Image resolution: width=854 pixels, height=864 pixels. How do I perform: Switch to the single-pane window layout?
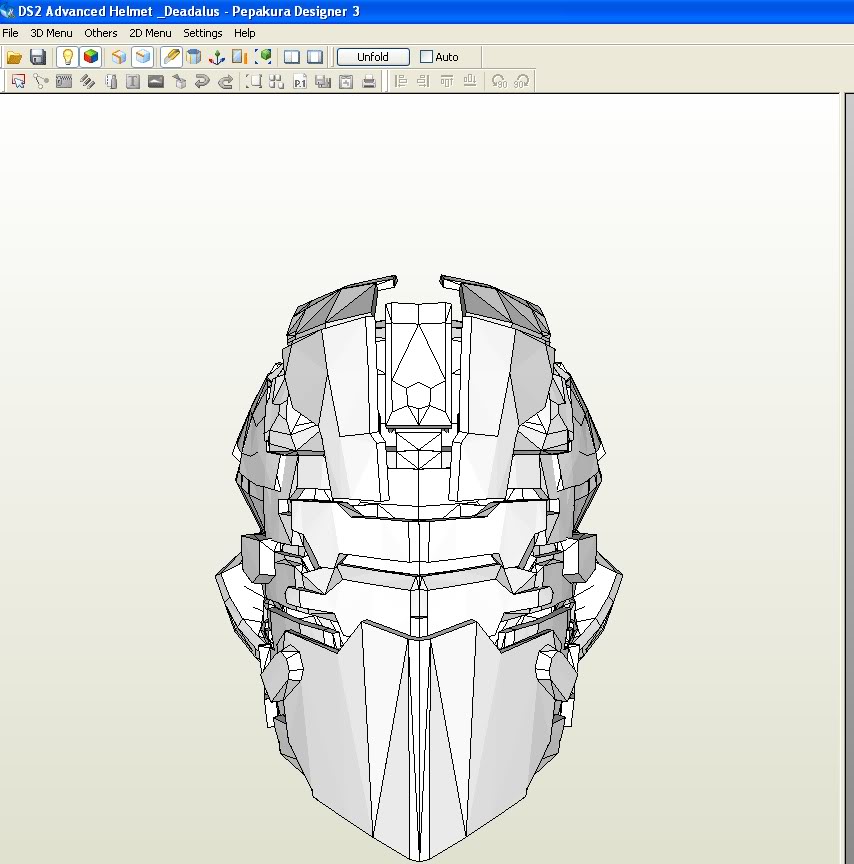coord(315,57)
